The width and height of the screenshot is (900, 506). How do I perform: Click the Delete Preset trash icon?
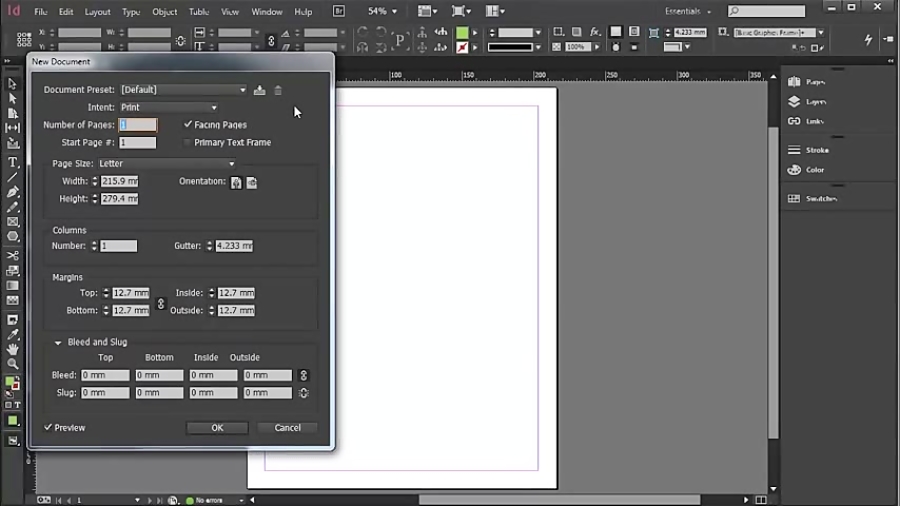[278, 90]
